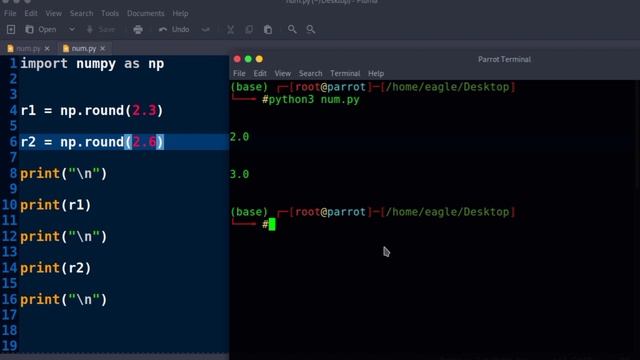The width and height of the screenshot is (640, 360).
Task: Click the 'print(r1)' code line
Action: point(56,205)
